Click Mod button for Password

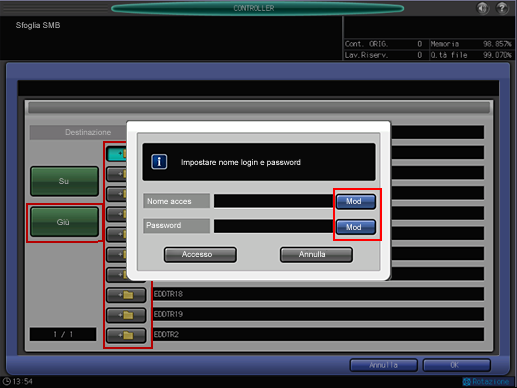(356, 227)
